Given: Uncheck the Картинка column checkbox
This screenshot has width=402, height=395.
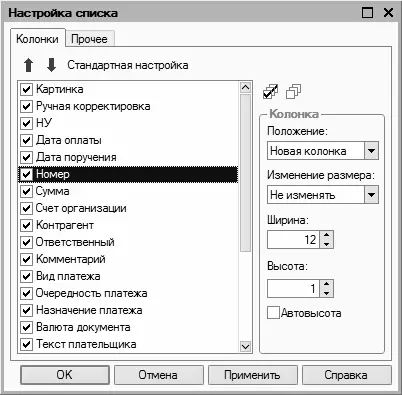Looking at the screenshot, I should click(26, 89).
